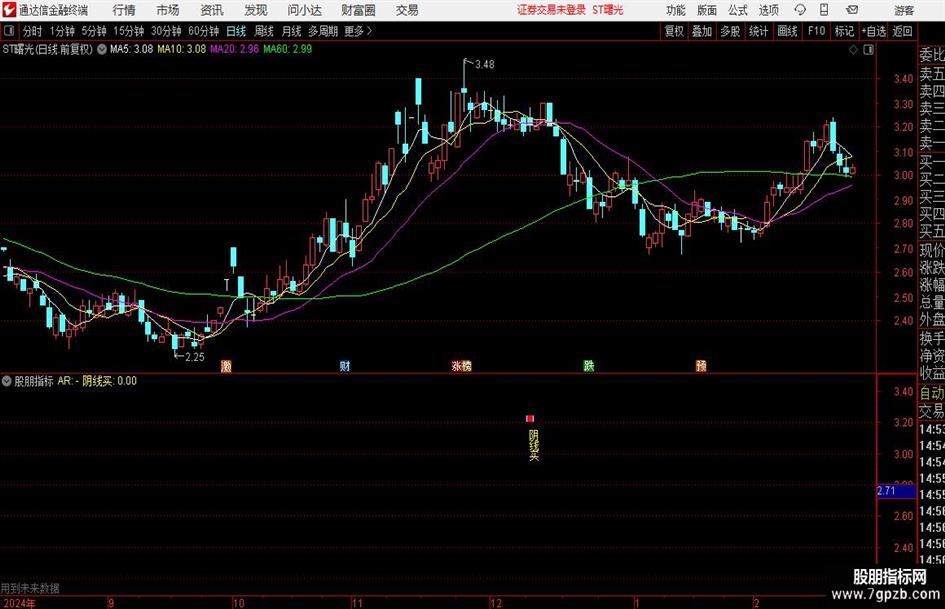Switch to the 5分钟 period tab

pos(94,31)
